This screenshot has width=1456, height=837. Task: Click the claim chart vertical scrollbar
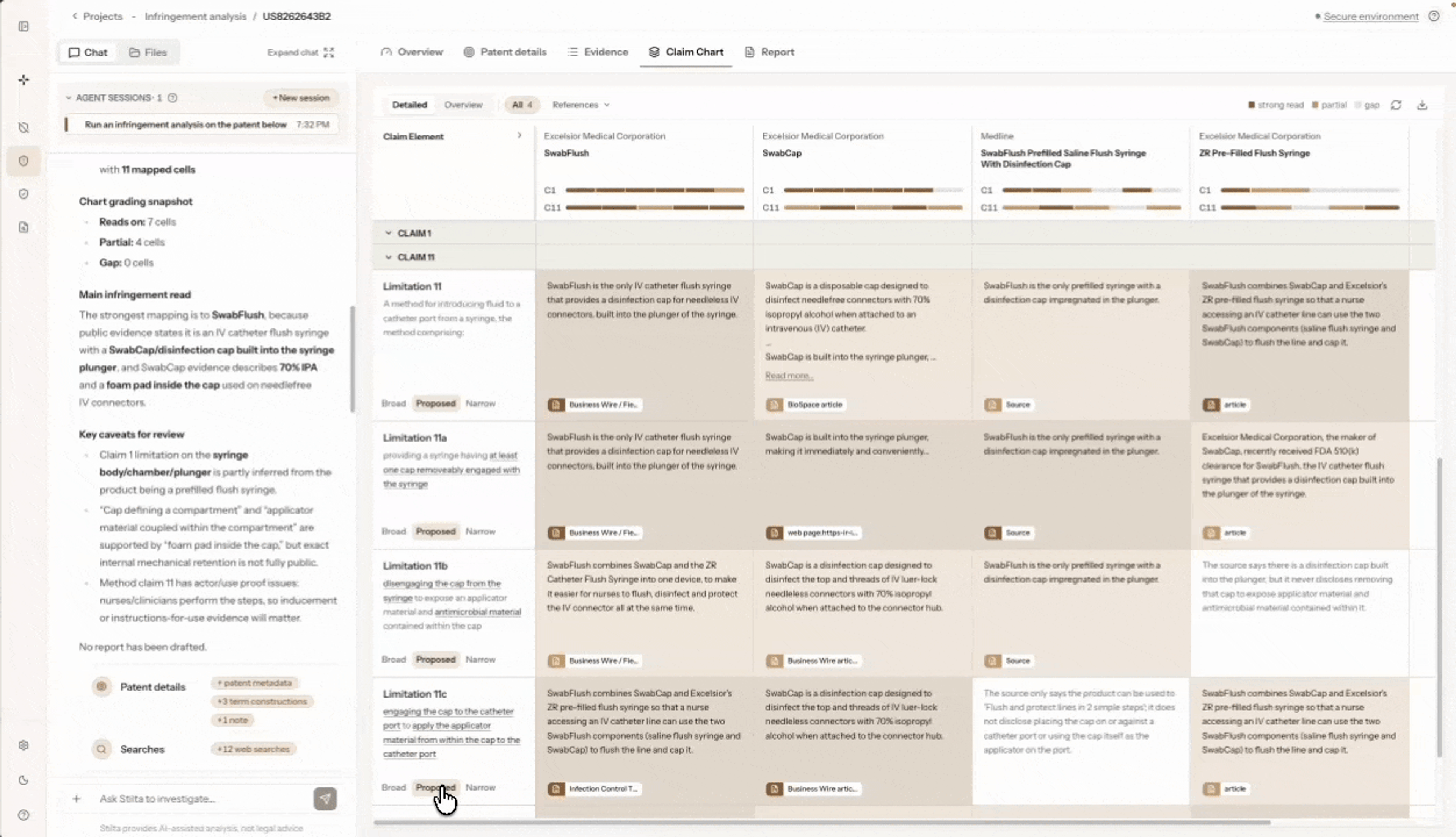(x=1439, y=607)
